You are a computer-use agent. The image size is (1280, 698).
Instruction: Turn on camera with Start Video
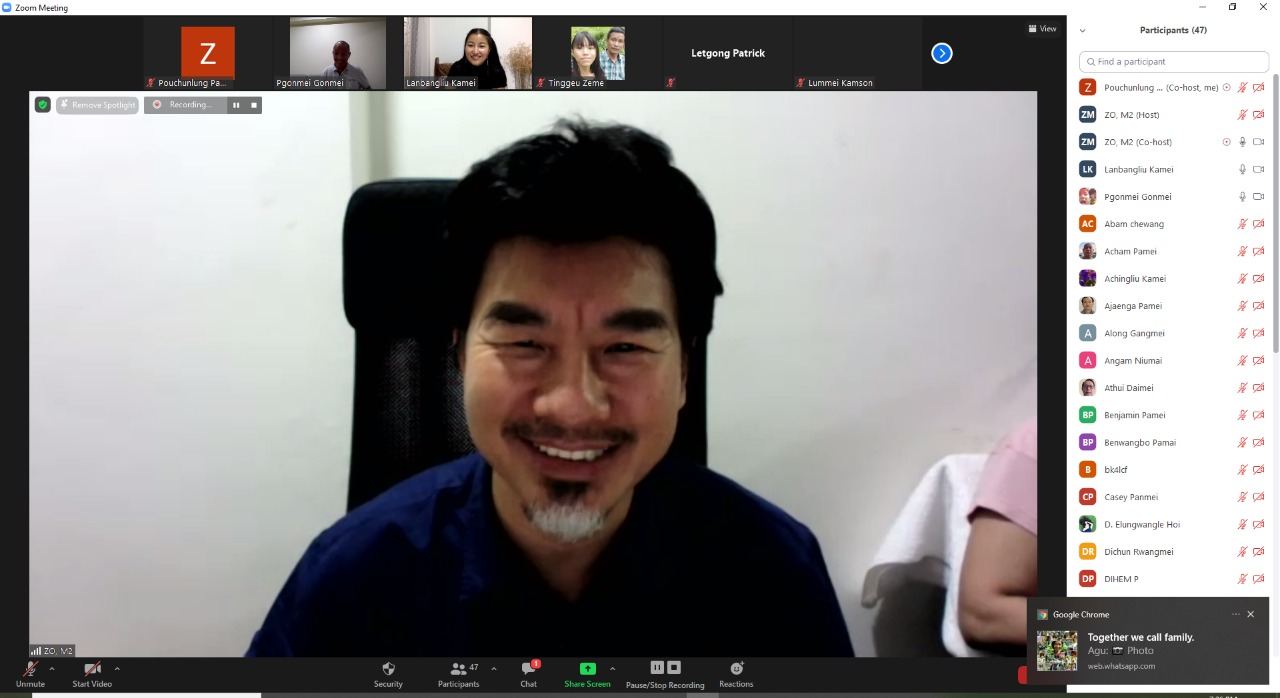92,669
